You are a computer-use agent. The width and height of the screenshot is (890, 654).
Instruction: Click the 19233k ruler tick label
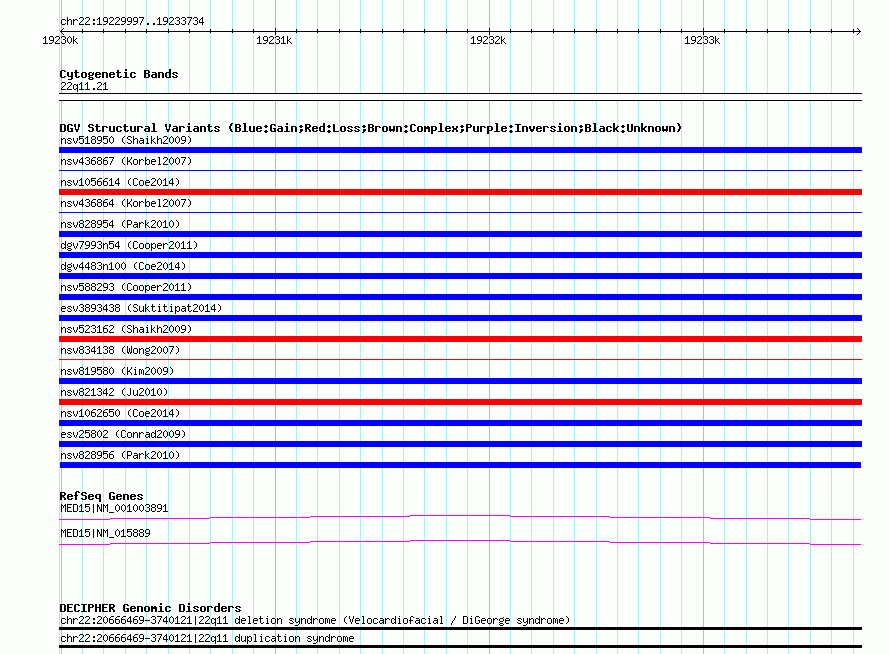[702, 40]
